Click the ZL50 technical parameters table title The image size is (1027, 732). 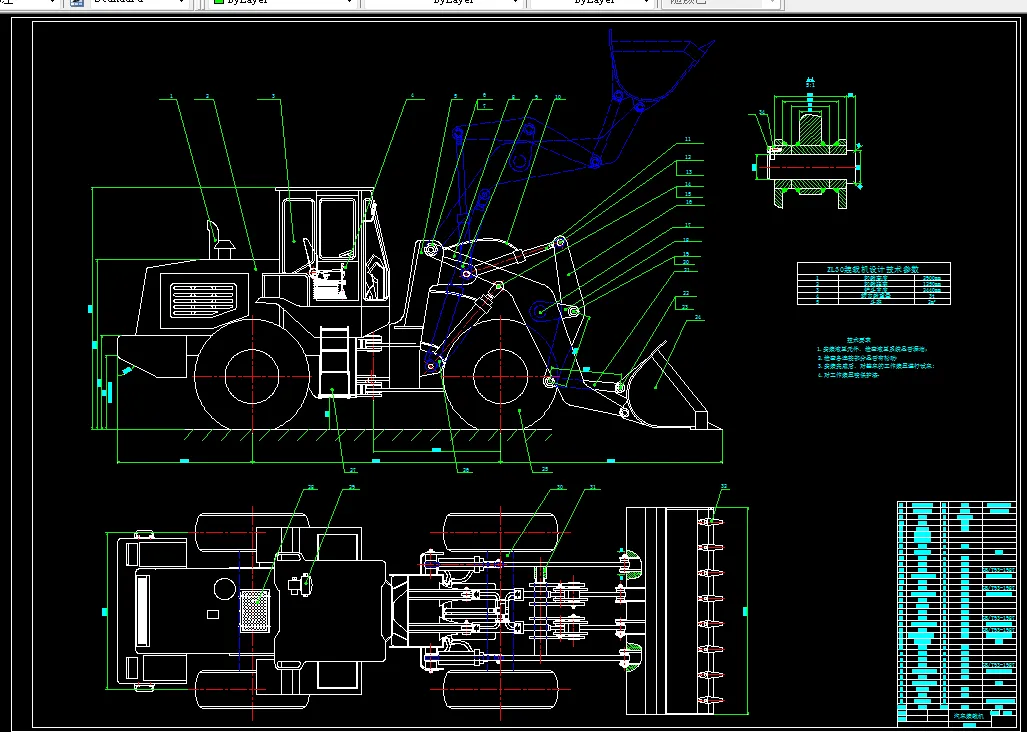coord(871,268)
